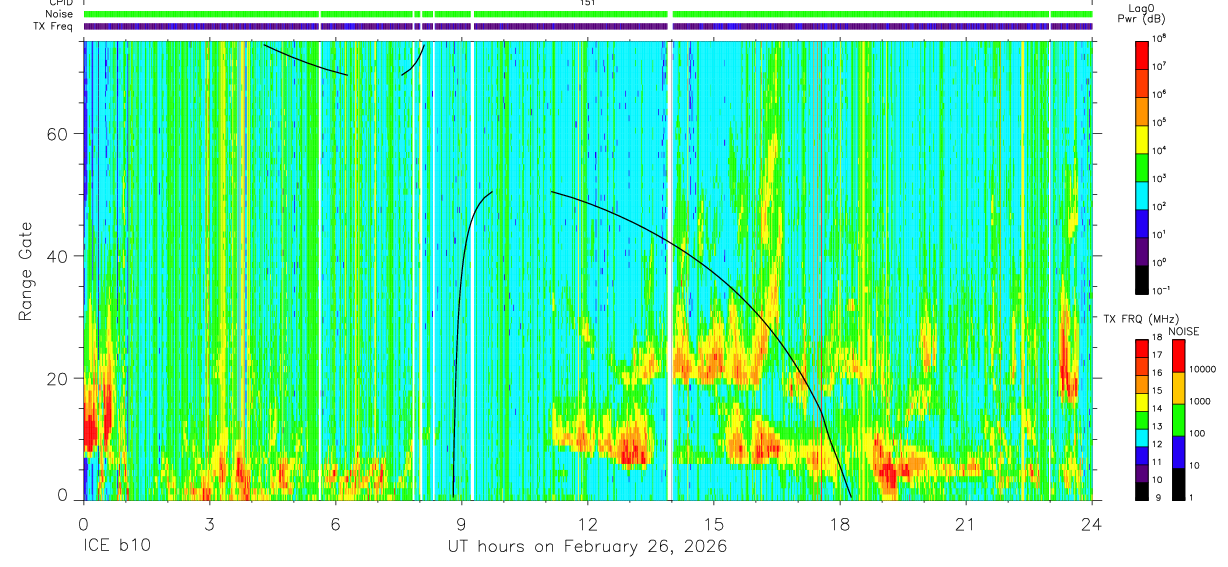This screenshot has width=1228, height=567.
Task: Select the 'Noise' row label at top
Action: [x=60, y=14]
